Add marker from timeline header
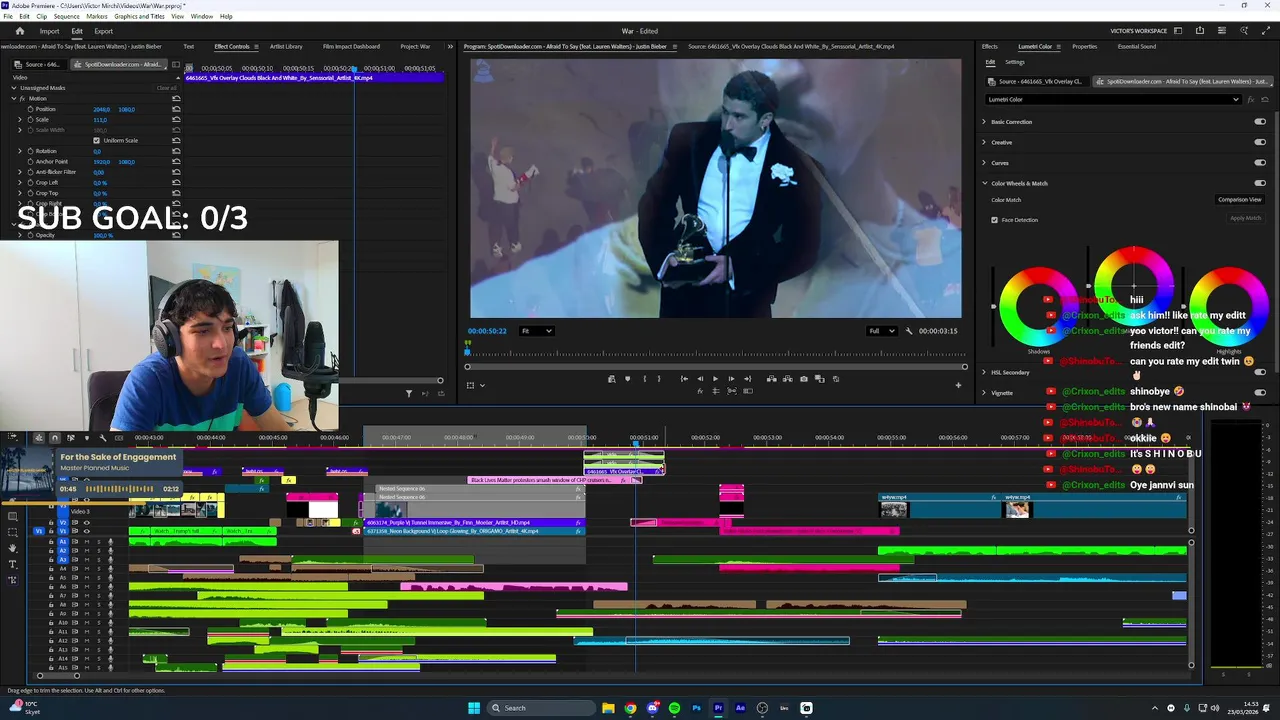 [x=86, y=438]
